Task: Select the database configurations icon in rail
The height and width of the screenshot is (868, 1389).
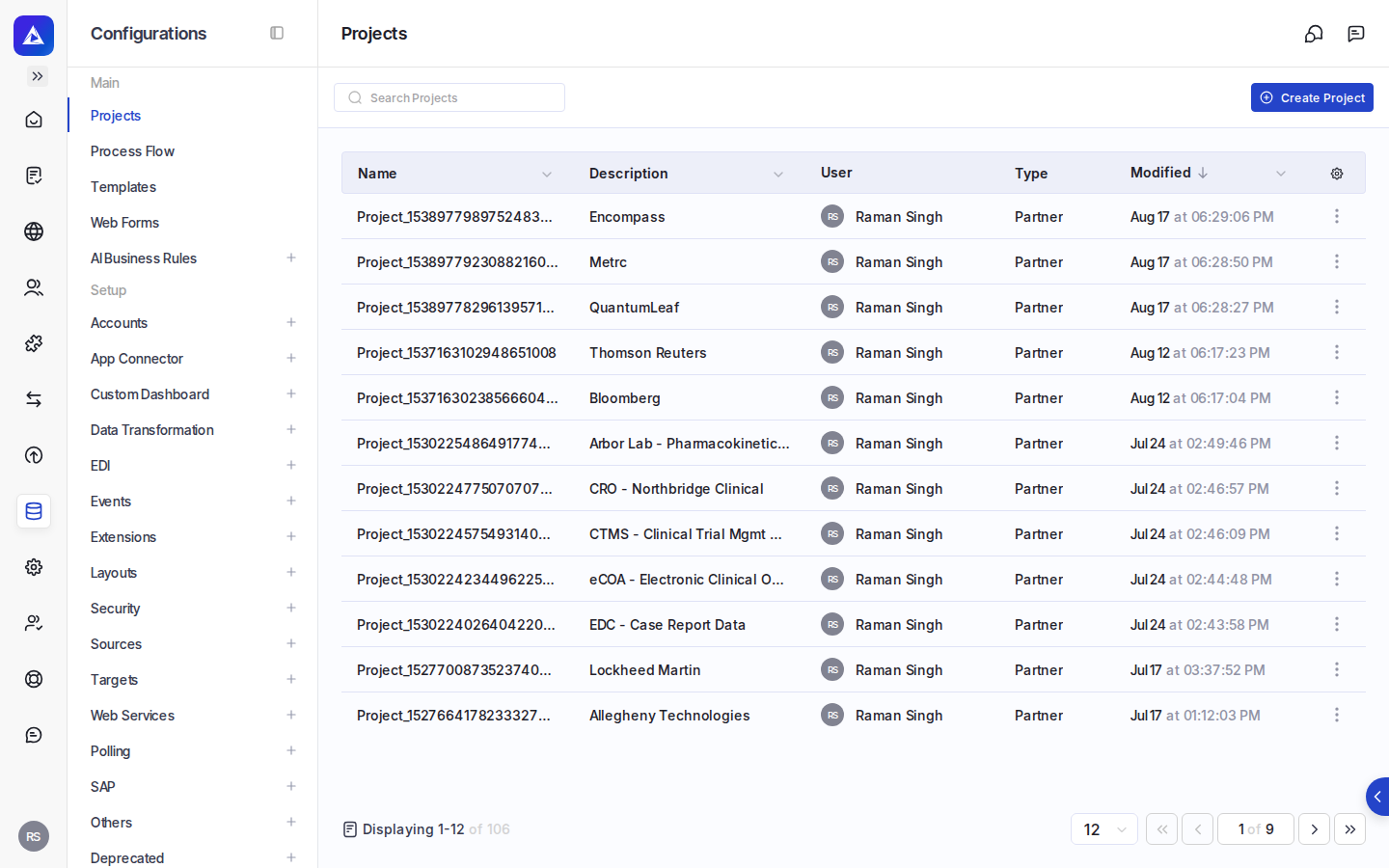Action: click(34, 511)
